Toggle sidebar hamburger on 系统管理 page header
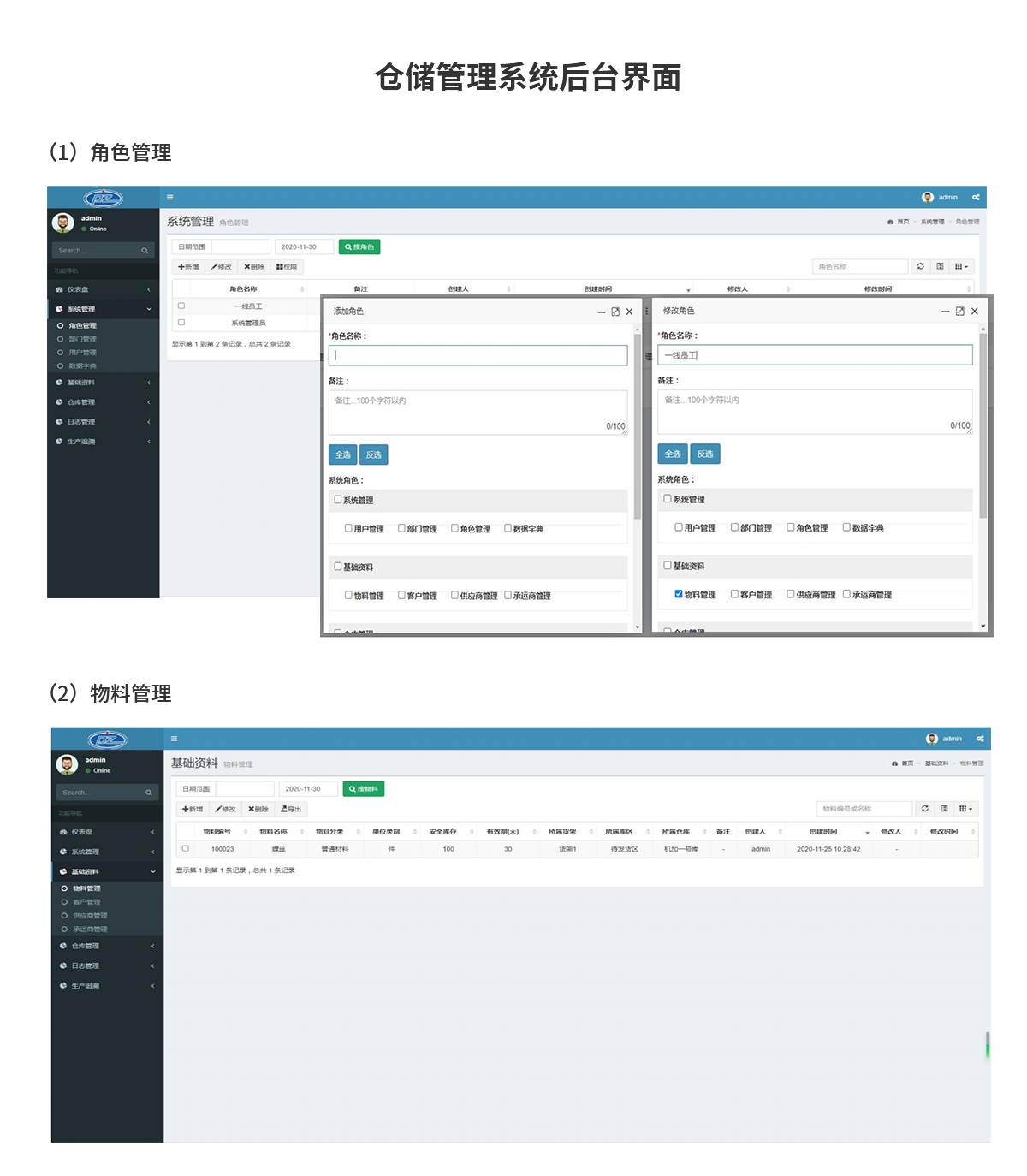The width and height of the screenshot is (1027, 1176). click(x=169, y=197)
